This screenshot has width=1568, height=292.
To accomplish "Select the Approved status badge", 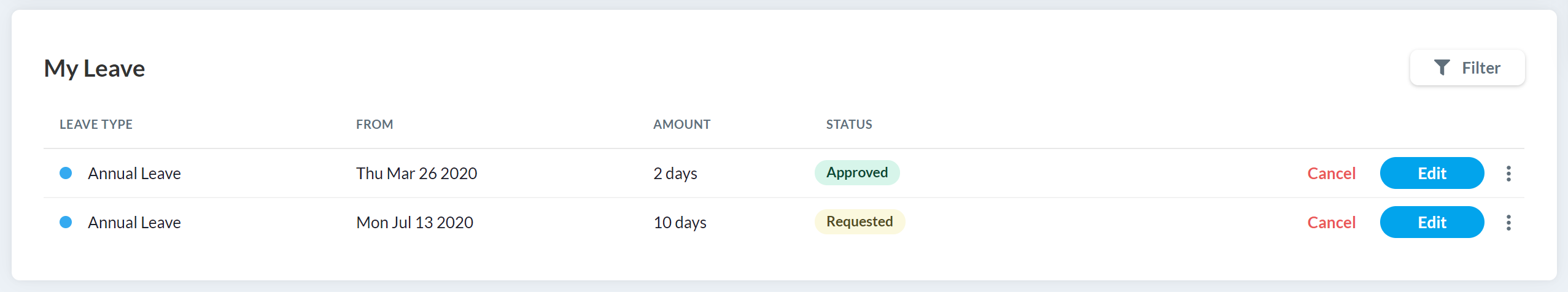I will pos(857,172).
